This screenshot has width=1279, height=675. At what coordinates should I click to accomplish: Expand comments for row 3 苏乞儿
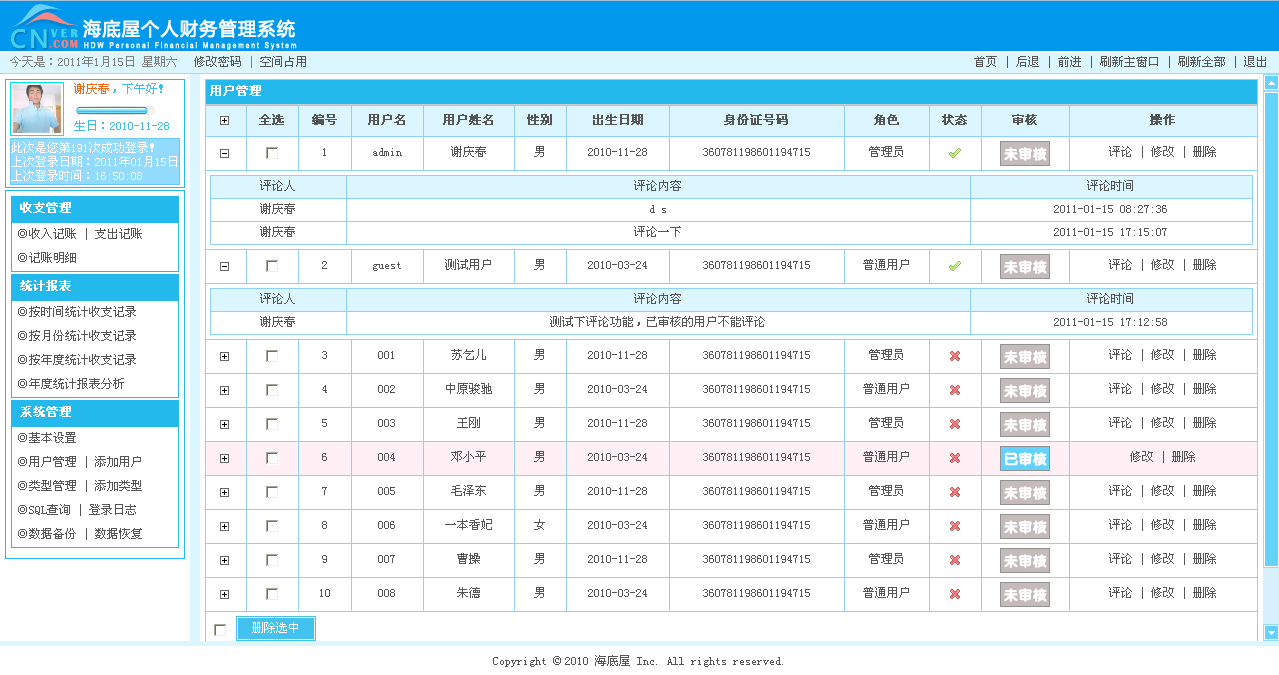coord(224,357)
